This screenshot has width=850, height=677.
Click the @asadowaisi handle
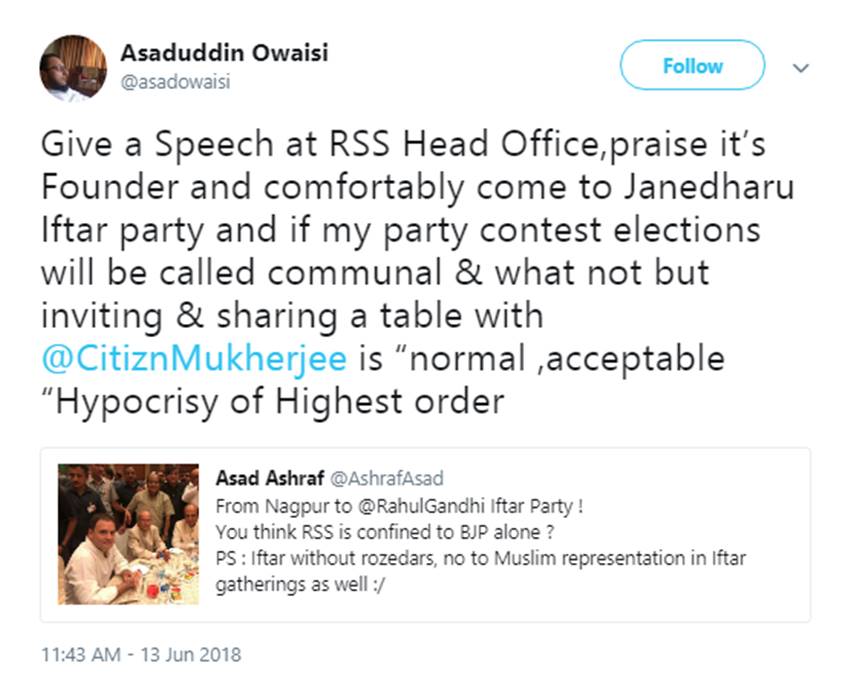175,82
